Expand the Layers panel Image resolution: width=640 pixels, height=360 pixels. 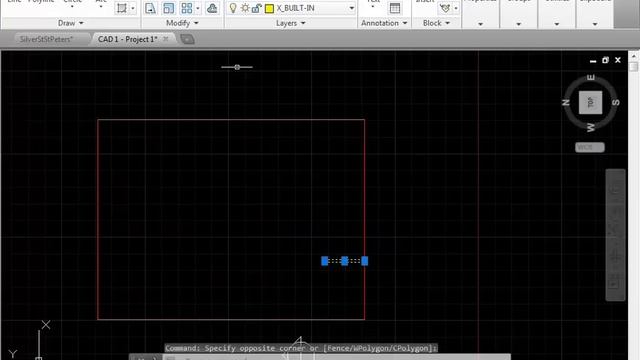click(291, 23)
